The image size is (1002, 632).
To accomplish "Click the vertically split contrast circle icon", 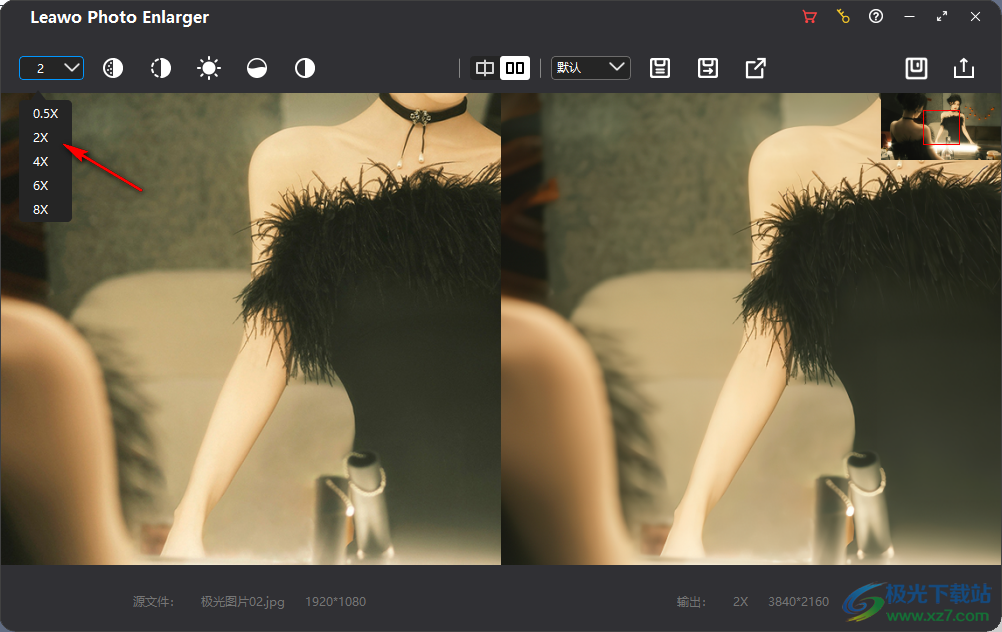I will 305,68.
